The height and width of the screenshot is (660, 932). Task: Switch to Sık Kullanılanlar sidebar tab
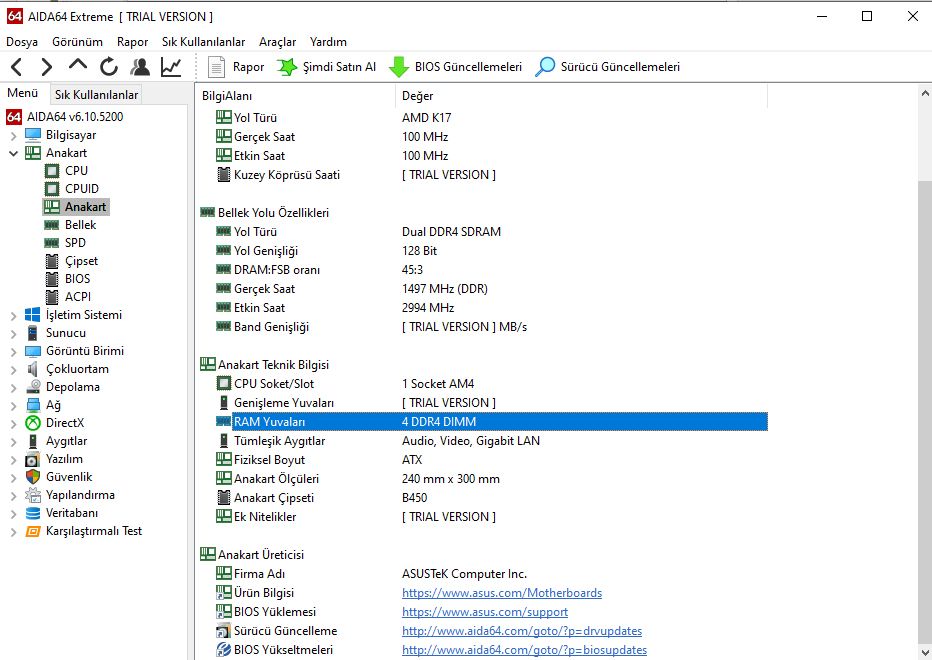click(x=96, y=95)
